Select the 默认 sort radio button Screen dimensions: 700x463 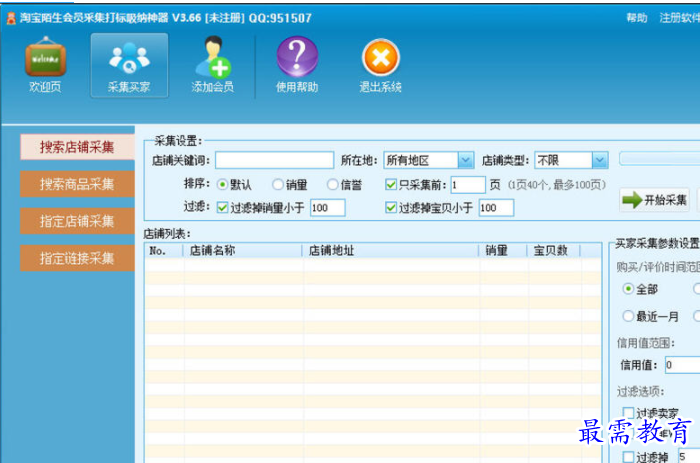pyautogui.click(x=222, y=184)
